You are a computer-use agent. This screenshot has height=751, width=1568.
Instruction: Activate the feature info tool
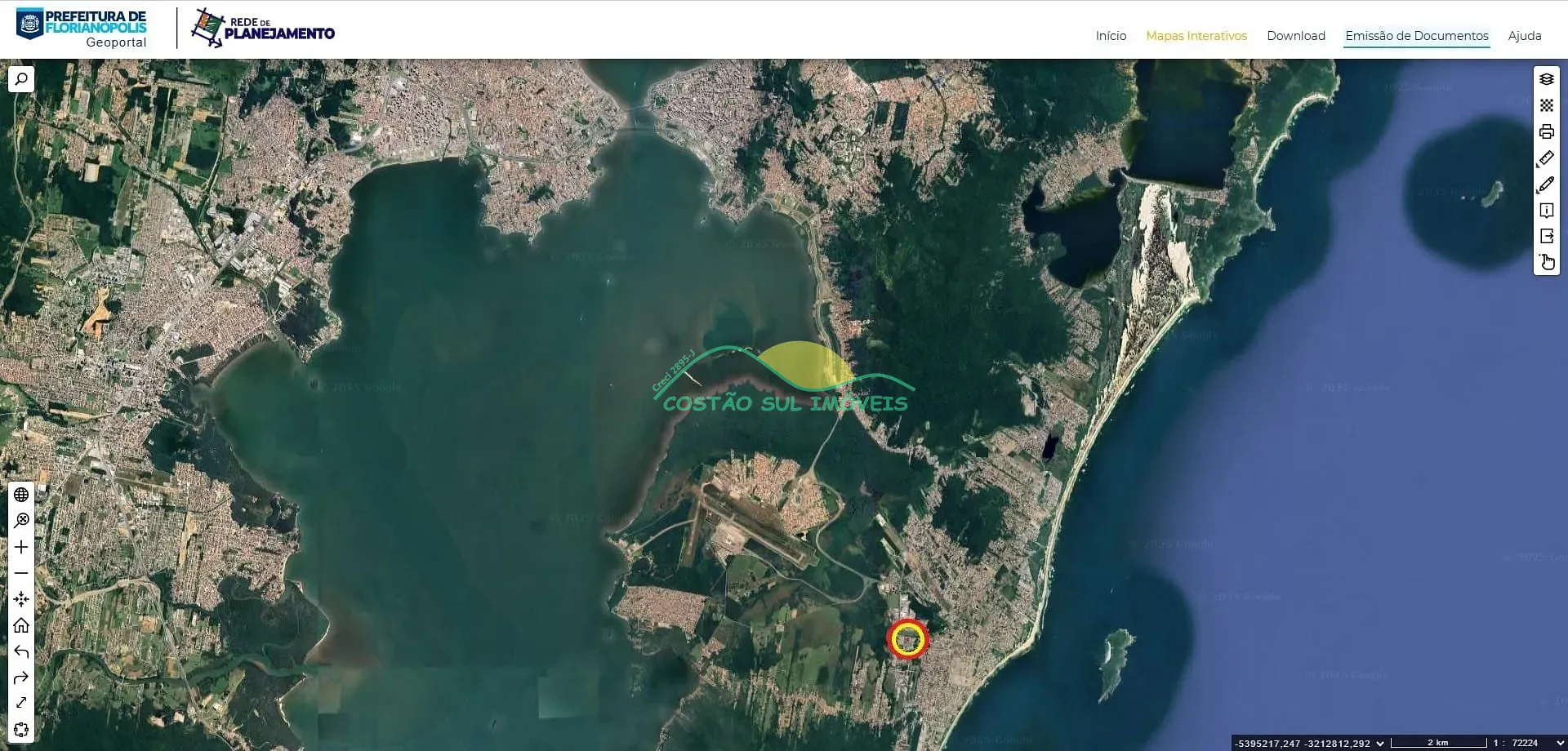click(x=1547, y=210)
